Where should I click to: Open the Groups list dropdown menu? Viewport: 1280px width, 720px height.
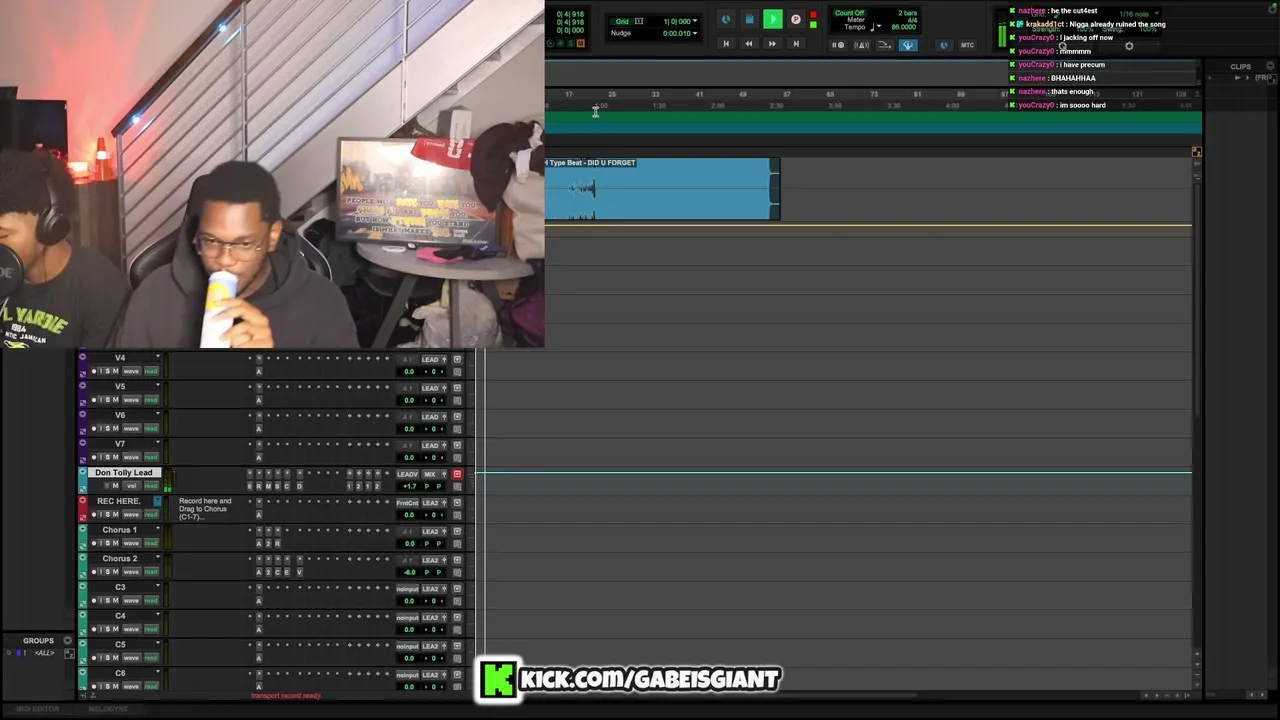[x=68, y=641]
